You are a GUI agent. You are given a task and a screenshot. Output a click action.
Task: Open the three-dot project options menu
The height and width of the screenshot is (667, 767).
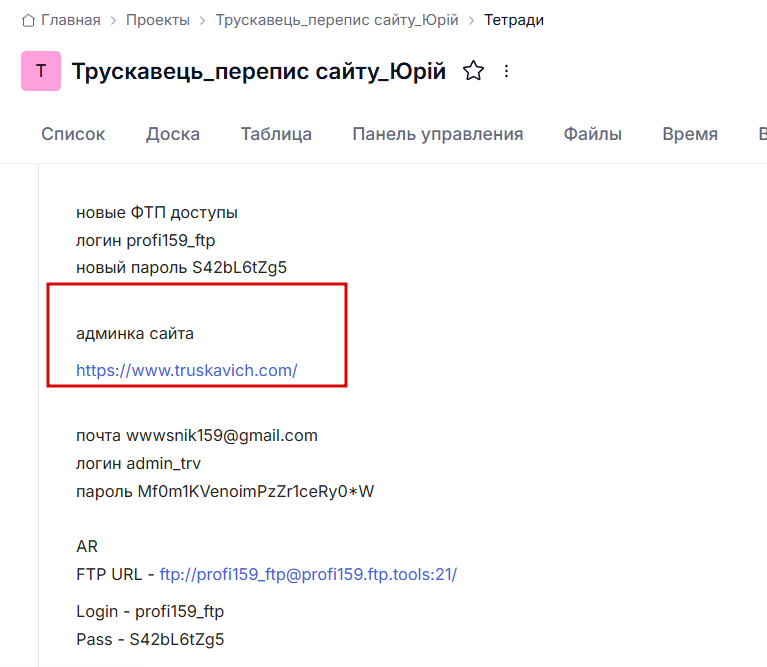506,71
